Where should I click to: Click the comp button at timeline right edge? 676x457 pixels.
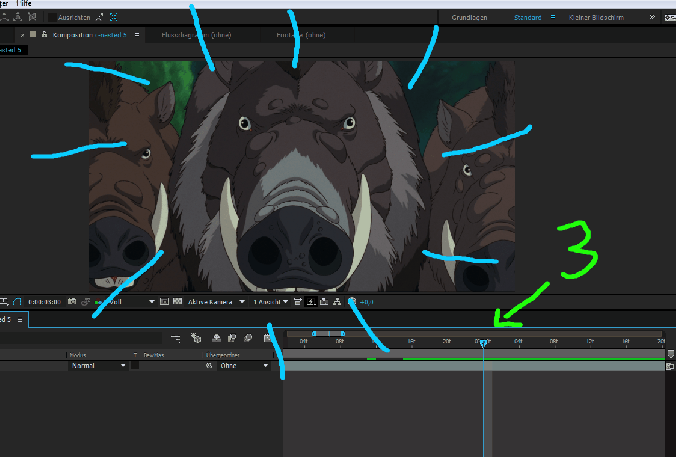tap(670, 366)
